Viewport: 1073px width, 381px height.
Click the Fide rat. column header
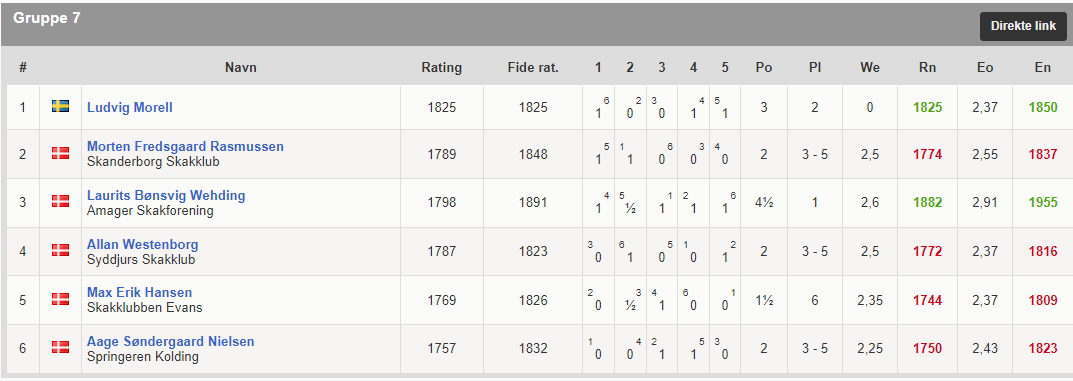pos(533,68)
